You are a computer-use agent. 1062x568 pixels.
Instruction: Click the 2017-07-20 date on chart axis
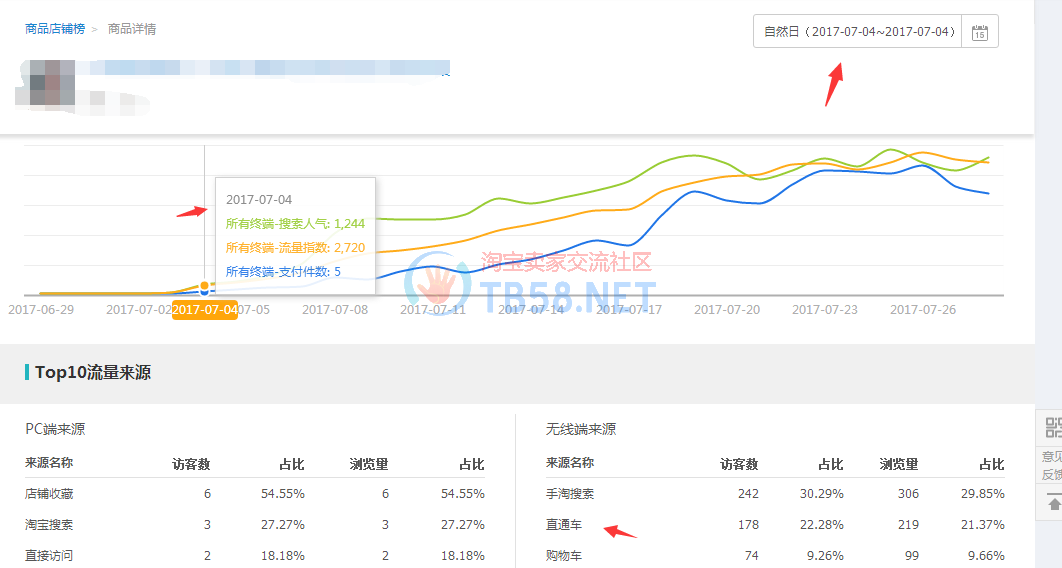tap(727, 310)
